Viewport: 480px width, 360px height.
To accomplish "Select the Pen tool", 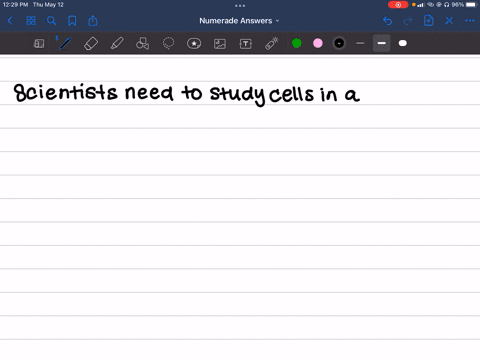I will tap(65, 43).
